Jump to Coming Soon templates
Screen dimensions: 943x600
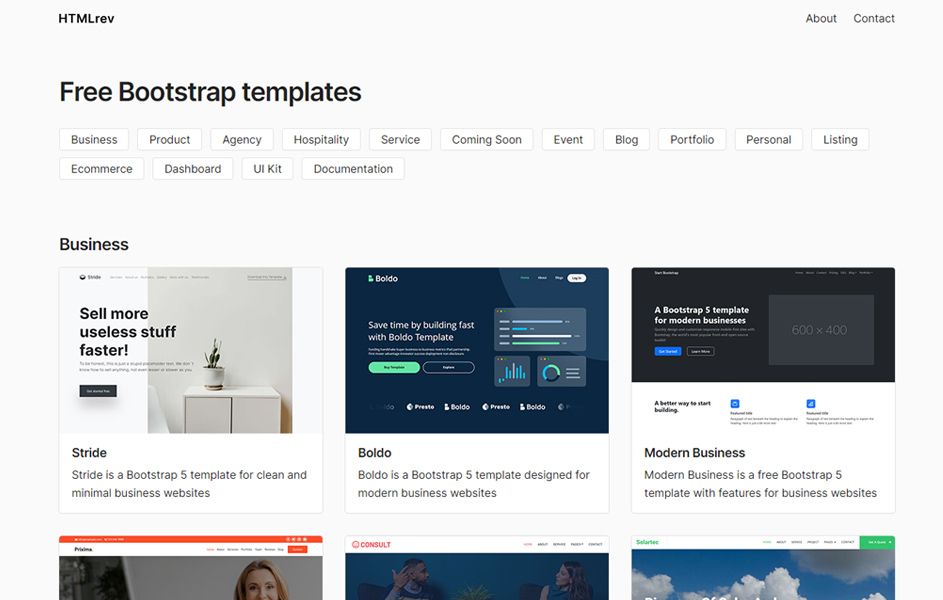click(487, 139)
